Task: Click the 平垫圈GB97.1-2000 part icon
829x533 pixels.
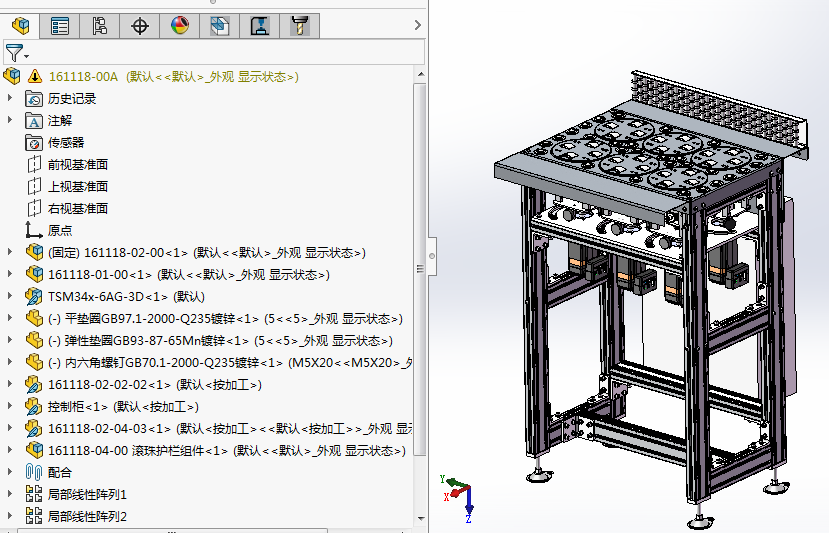Action: pyautogui.click(x=34, y=318)
